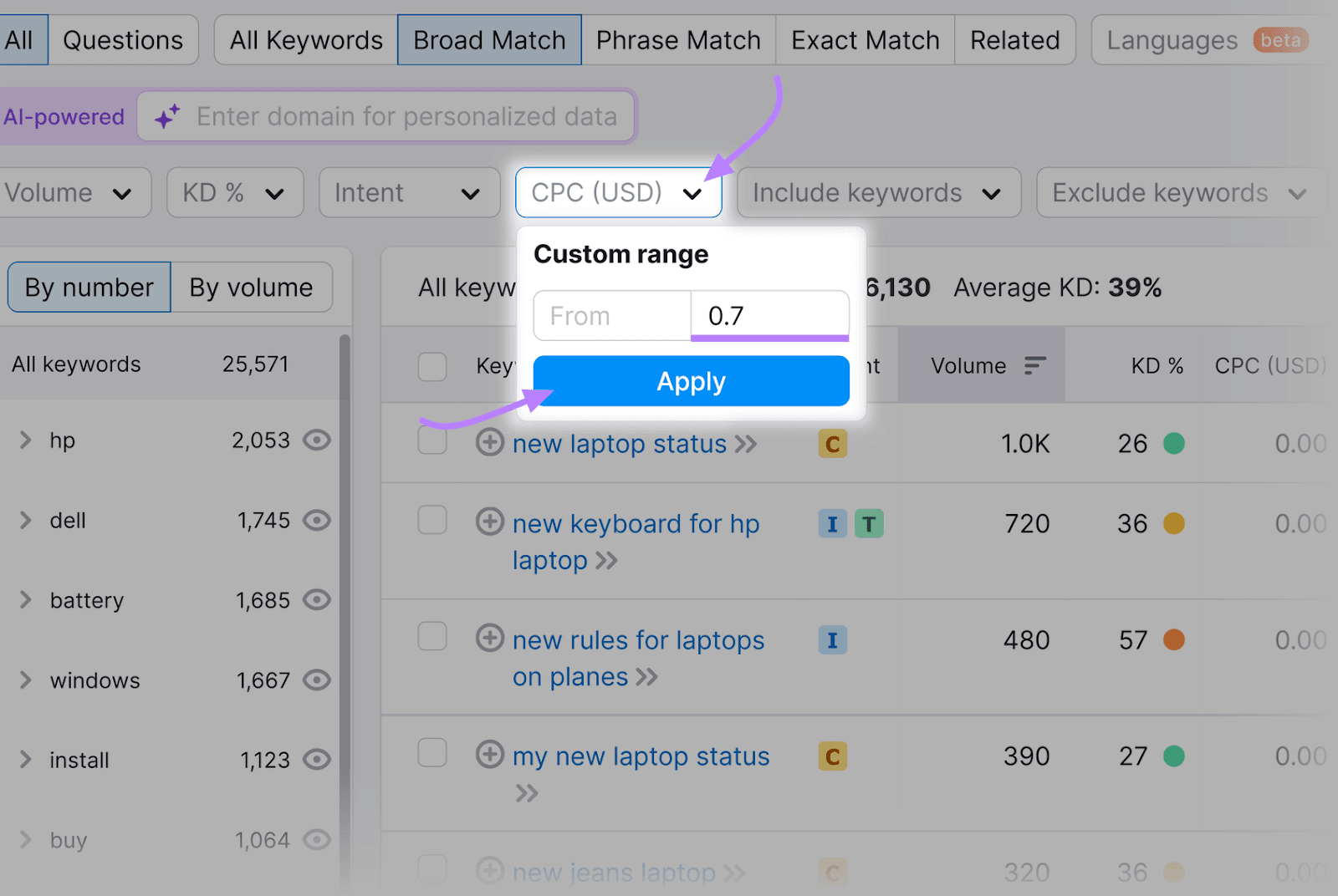1338x896 pixels.
Task: Click double-arrow icon after my new laptop status
Action: point(527,792)
